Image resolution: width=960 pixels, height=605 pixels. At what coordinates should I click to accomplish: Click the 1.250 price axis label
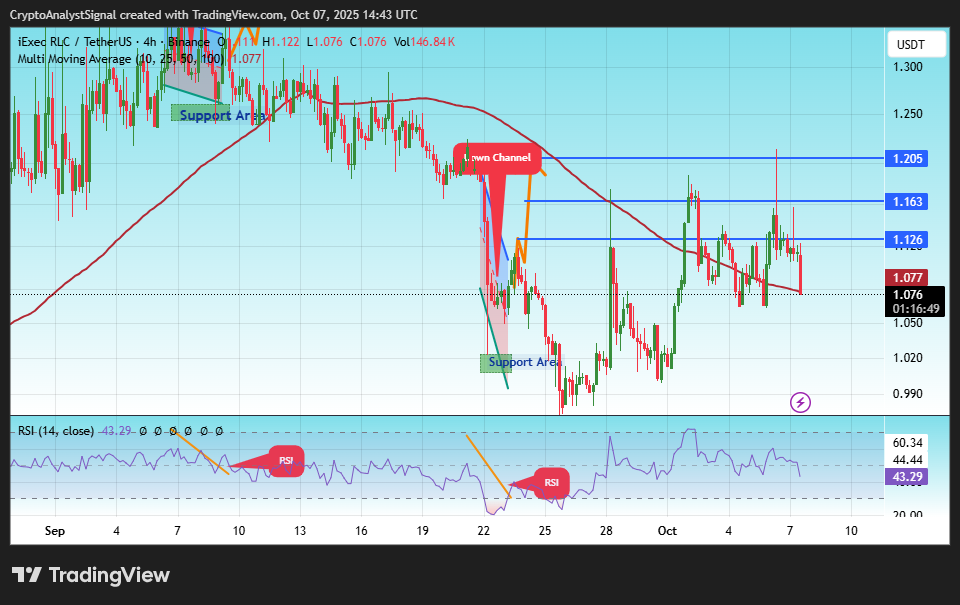point(907,114)
